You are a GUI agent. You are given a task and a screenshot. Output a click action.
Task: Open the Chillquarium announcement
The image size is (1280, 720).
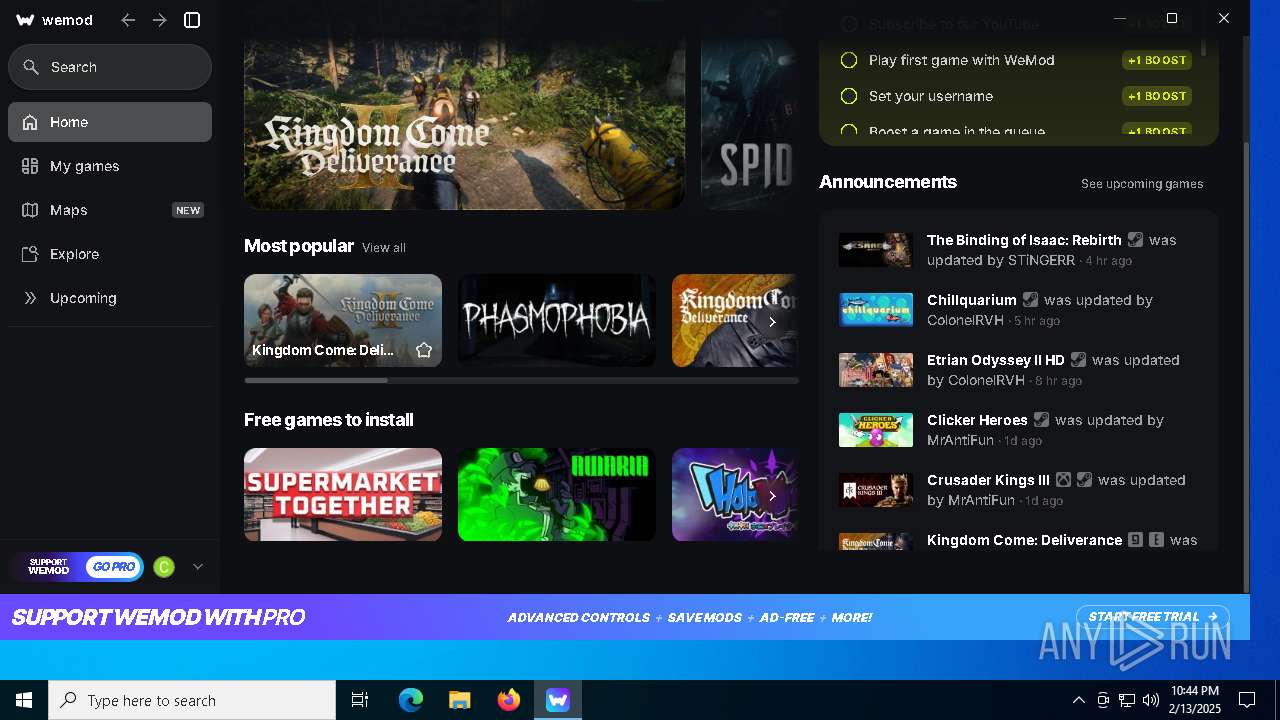point(1018,310)
